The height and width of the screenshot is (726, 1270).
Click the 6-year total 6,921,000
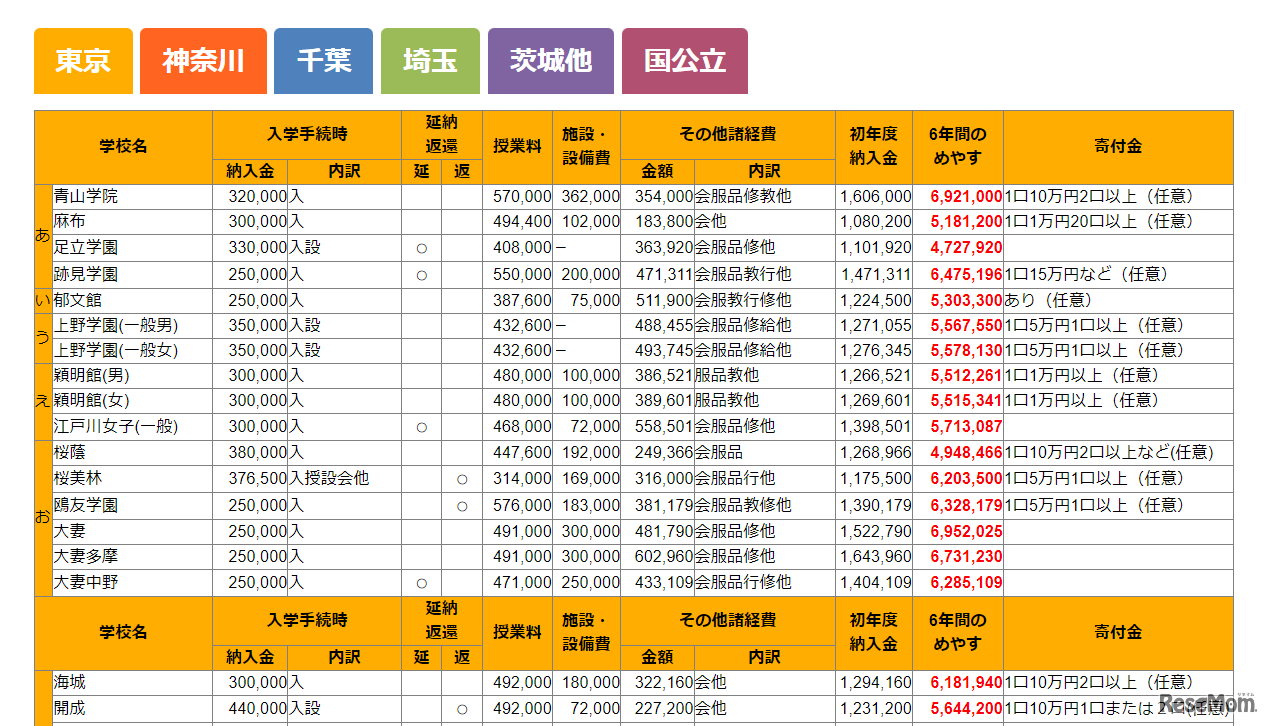coord(966,197)
